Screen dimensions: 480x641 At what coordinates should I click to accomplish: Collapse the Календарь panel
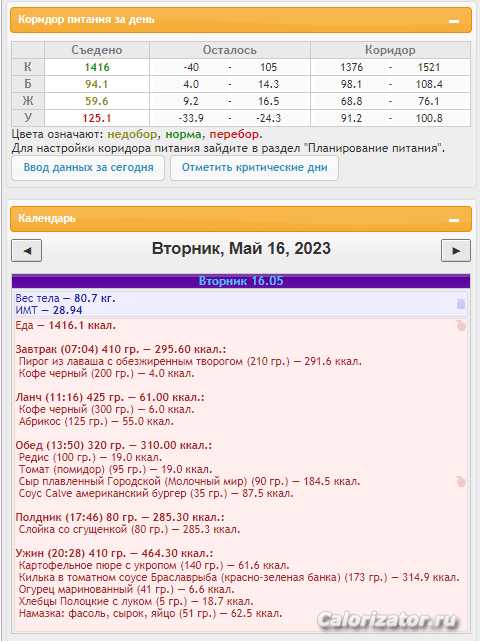[454, 220]
